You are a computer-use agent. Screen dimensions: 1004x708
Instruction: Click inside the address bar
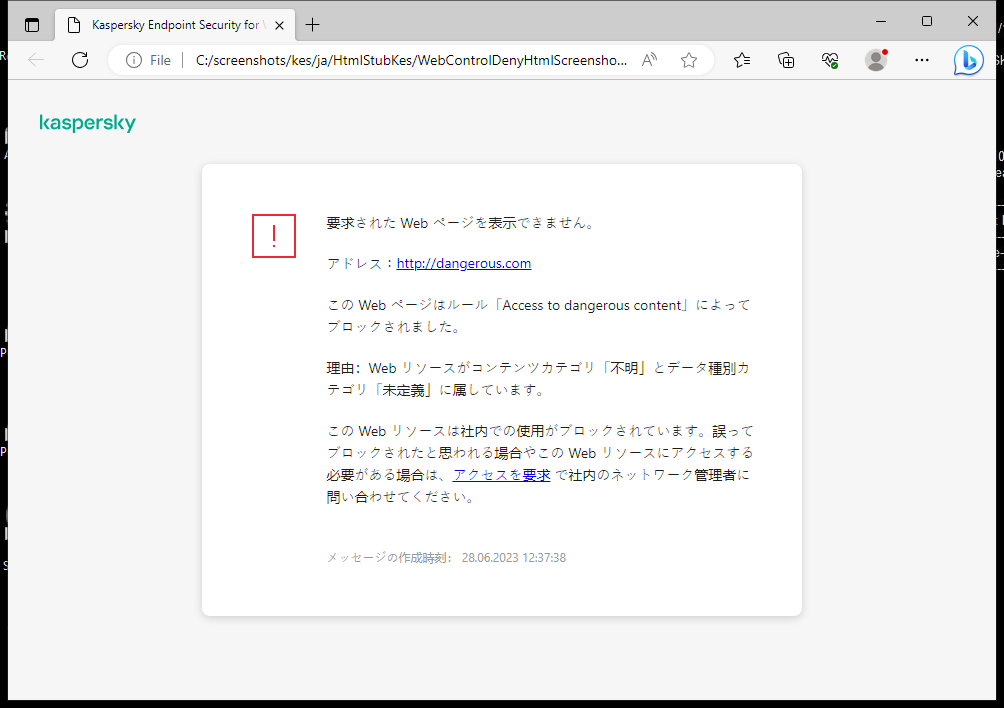(x=400, y=60)
